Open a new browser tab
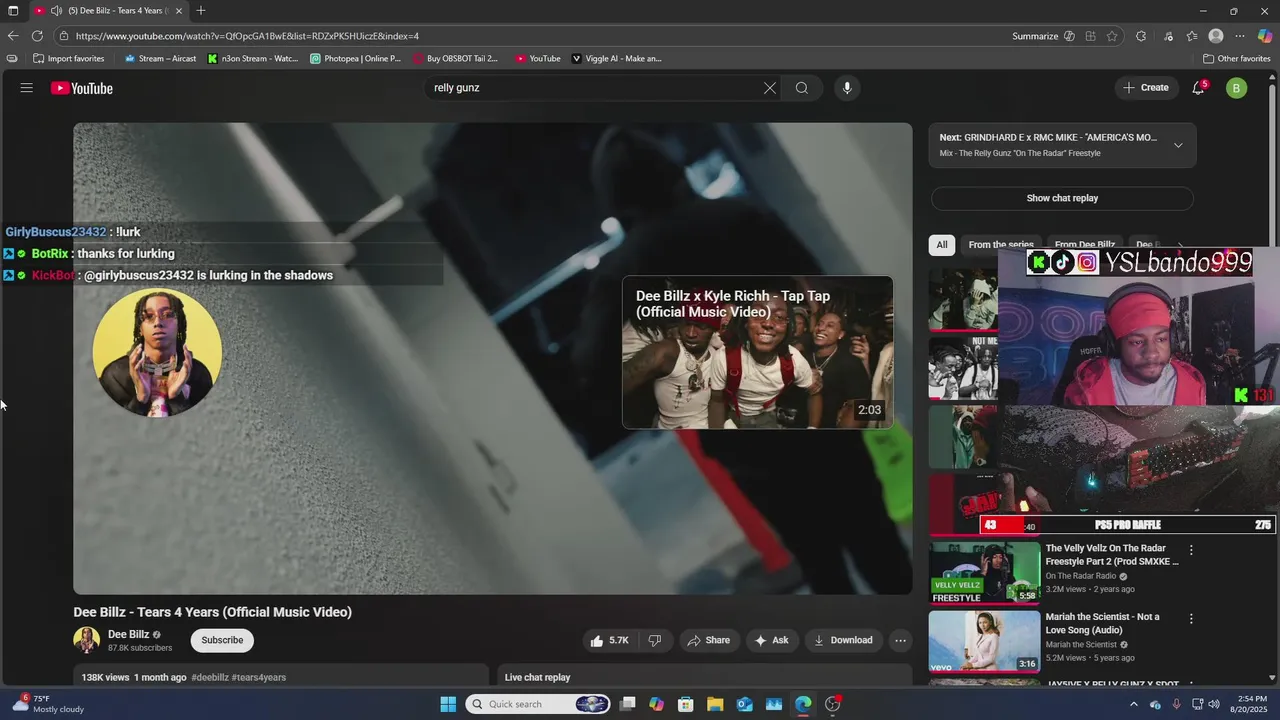 coord(201,11)
